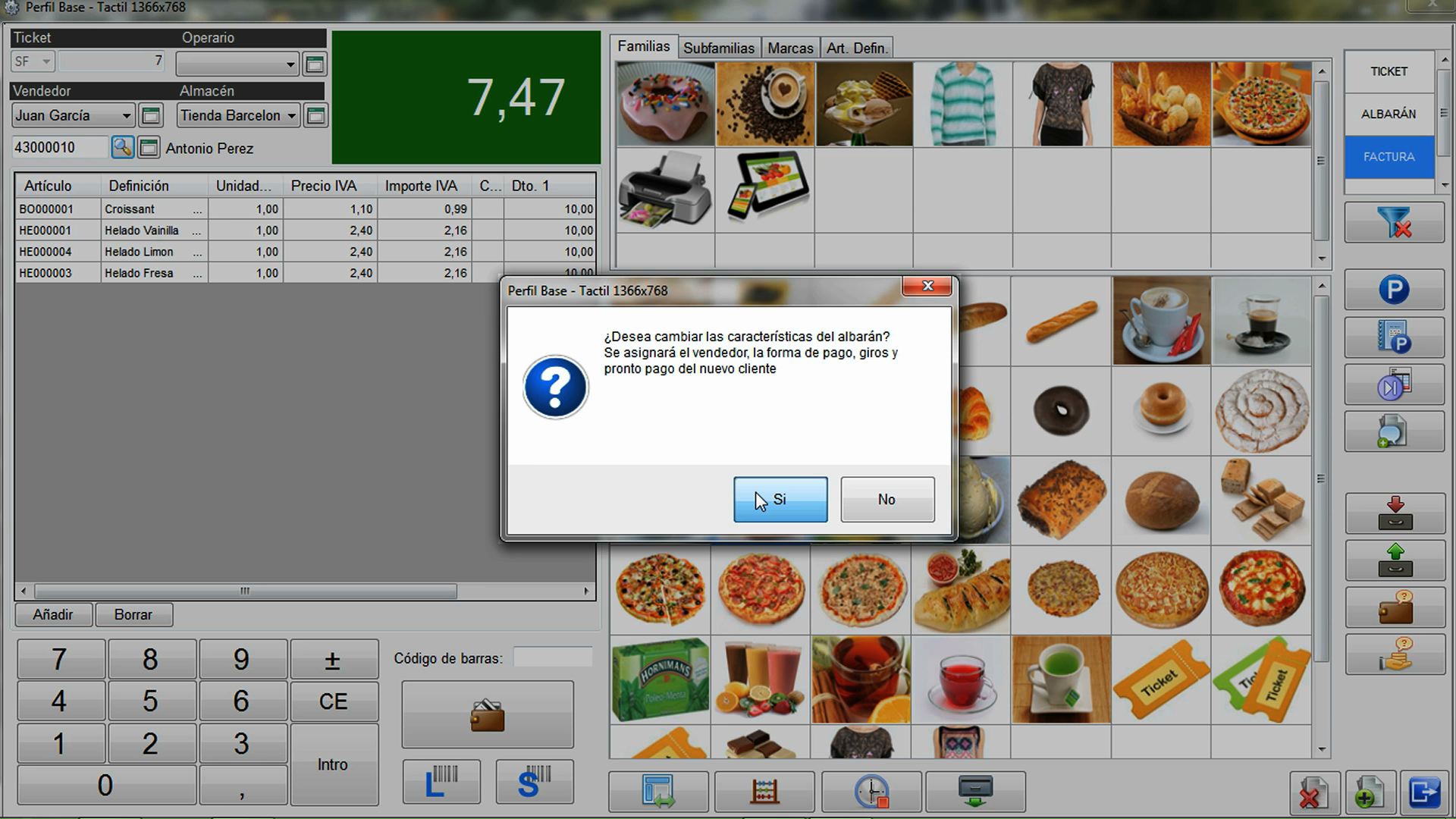Click the S barcode button
Image resolution: width=1456 pixels, height=819 pixels.
pyautogui.click(x=535, y=782)
